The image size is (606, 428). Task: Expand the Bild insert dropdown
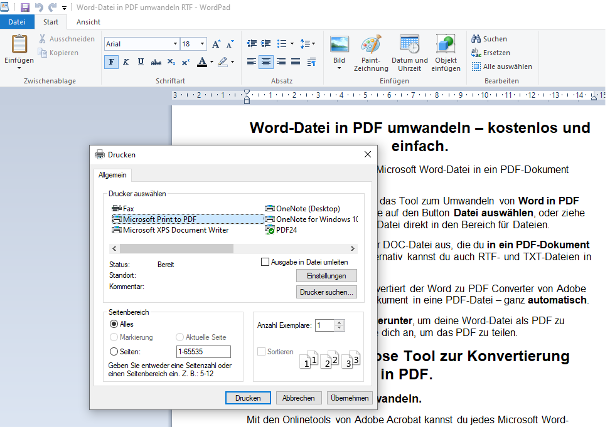click(339, 65)
